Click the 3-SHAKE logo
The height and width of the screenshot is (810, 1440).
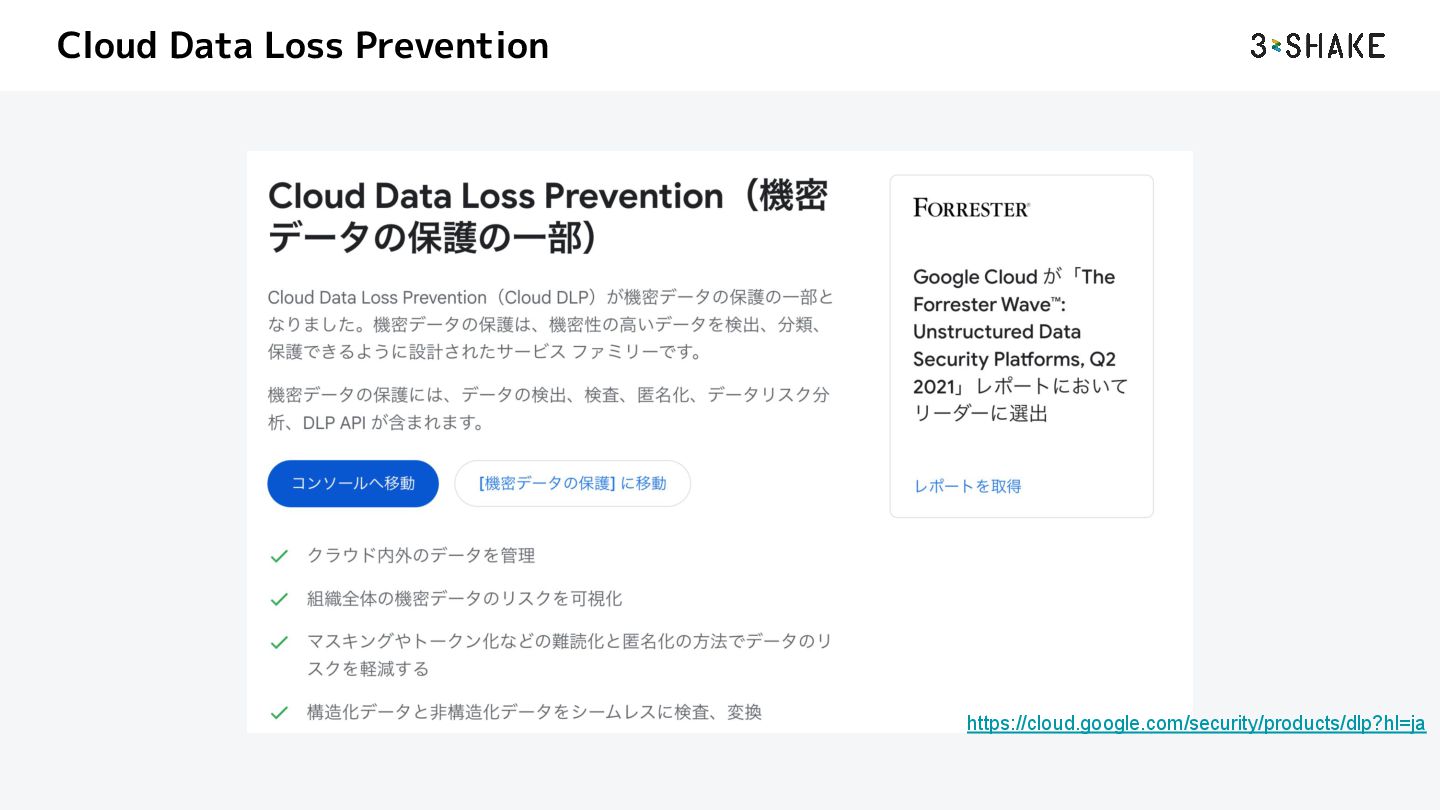coord(1317,46)
